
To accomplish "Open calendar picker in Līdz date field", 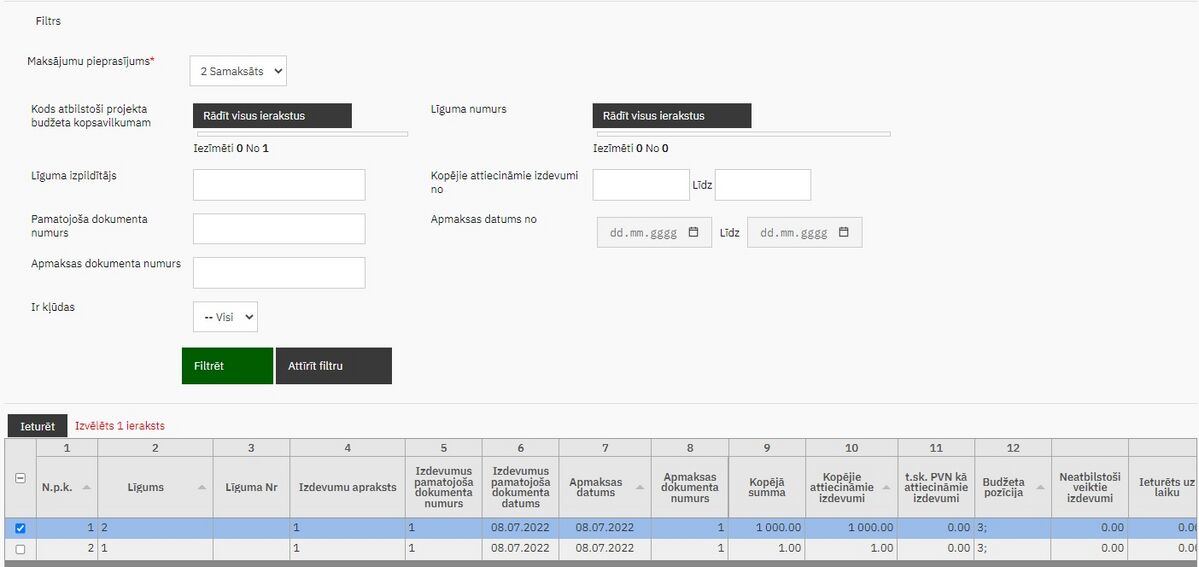I will click(x=843, y=233).
